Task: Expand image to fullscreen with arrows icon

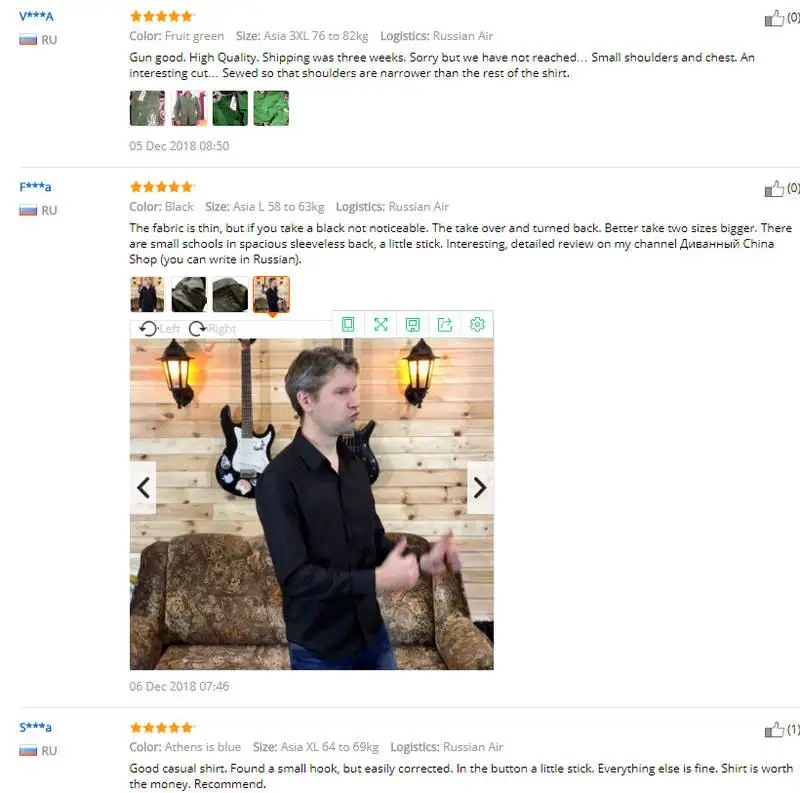Action: (381, 325)
